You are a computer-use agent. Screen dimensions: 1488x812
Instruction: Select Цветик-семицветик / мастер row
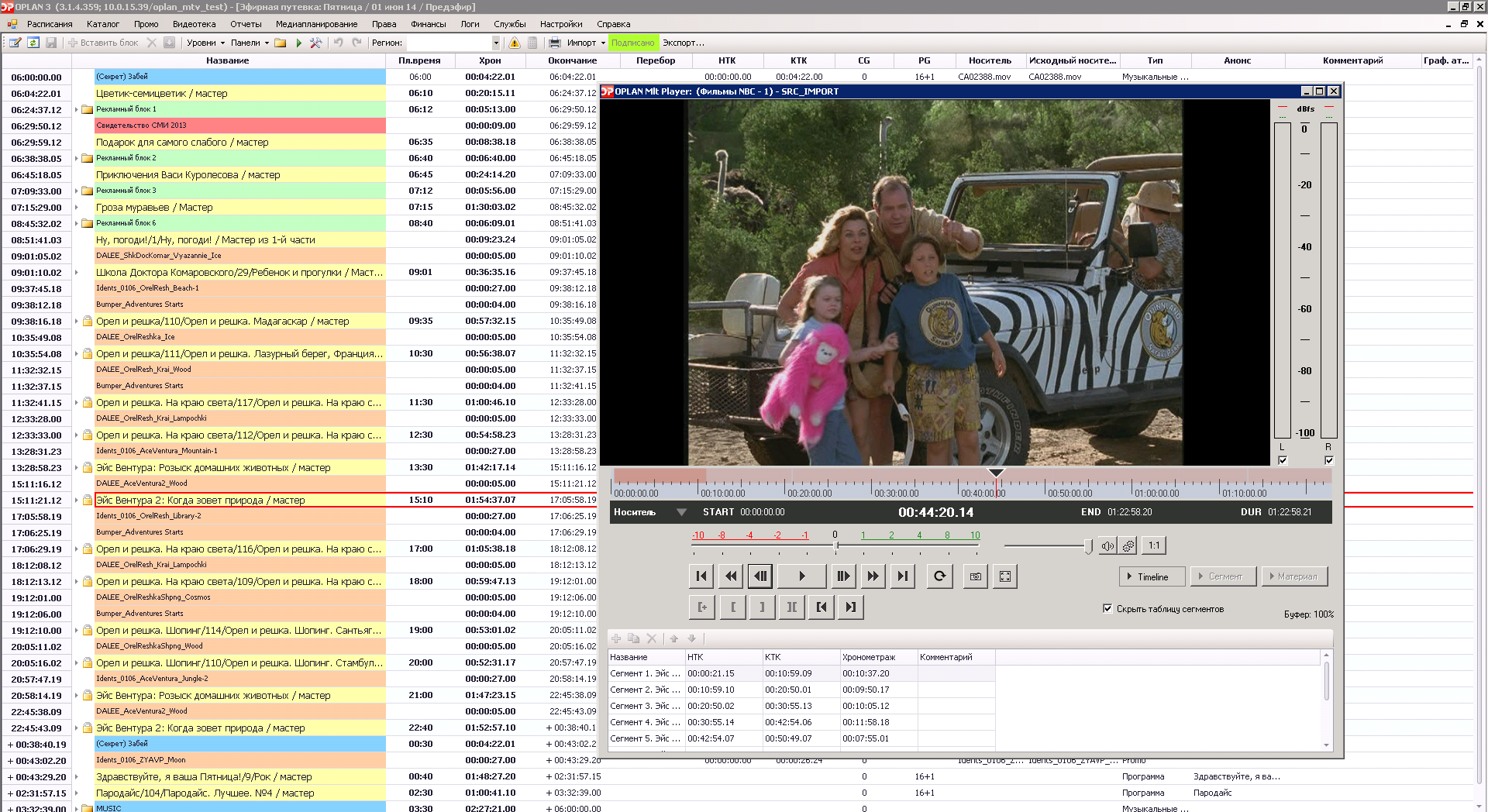(240, 93)
